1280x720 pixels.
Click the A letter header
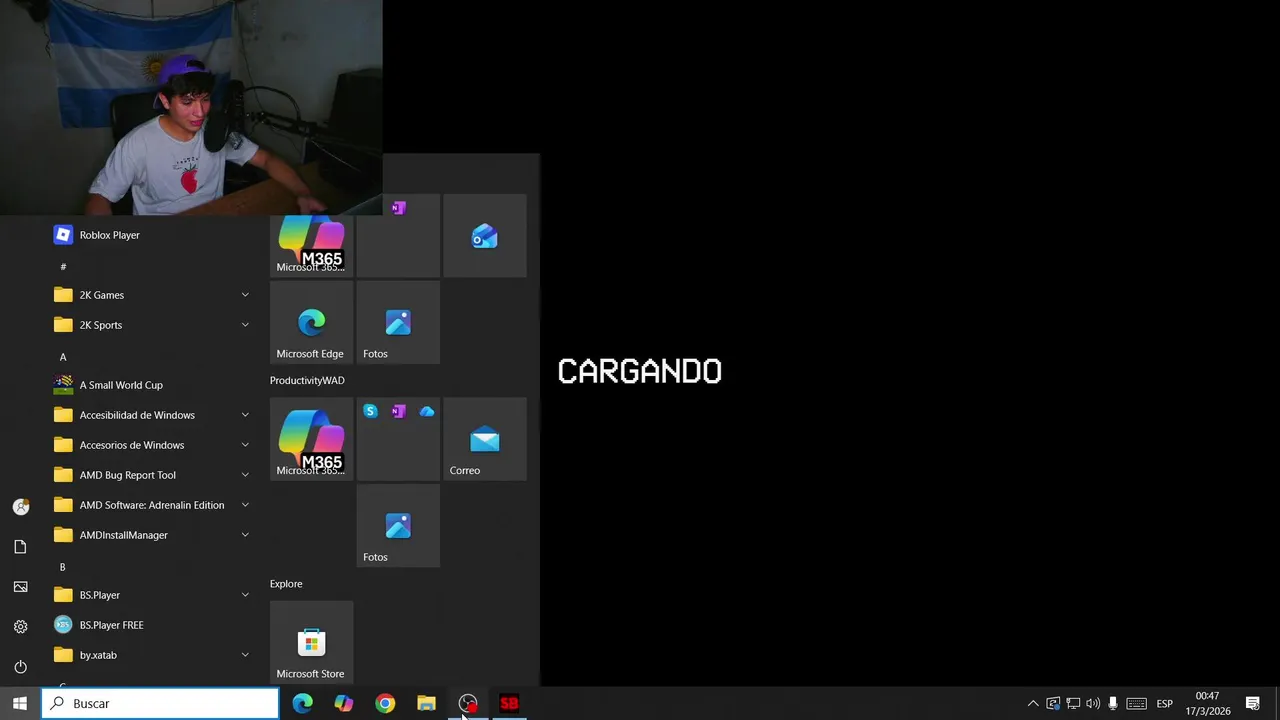(x=63, y=357)
